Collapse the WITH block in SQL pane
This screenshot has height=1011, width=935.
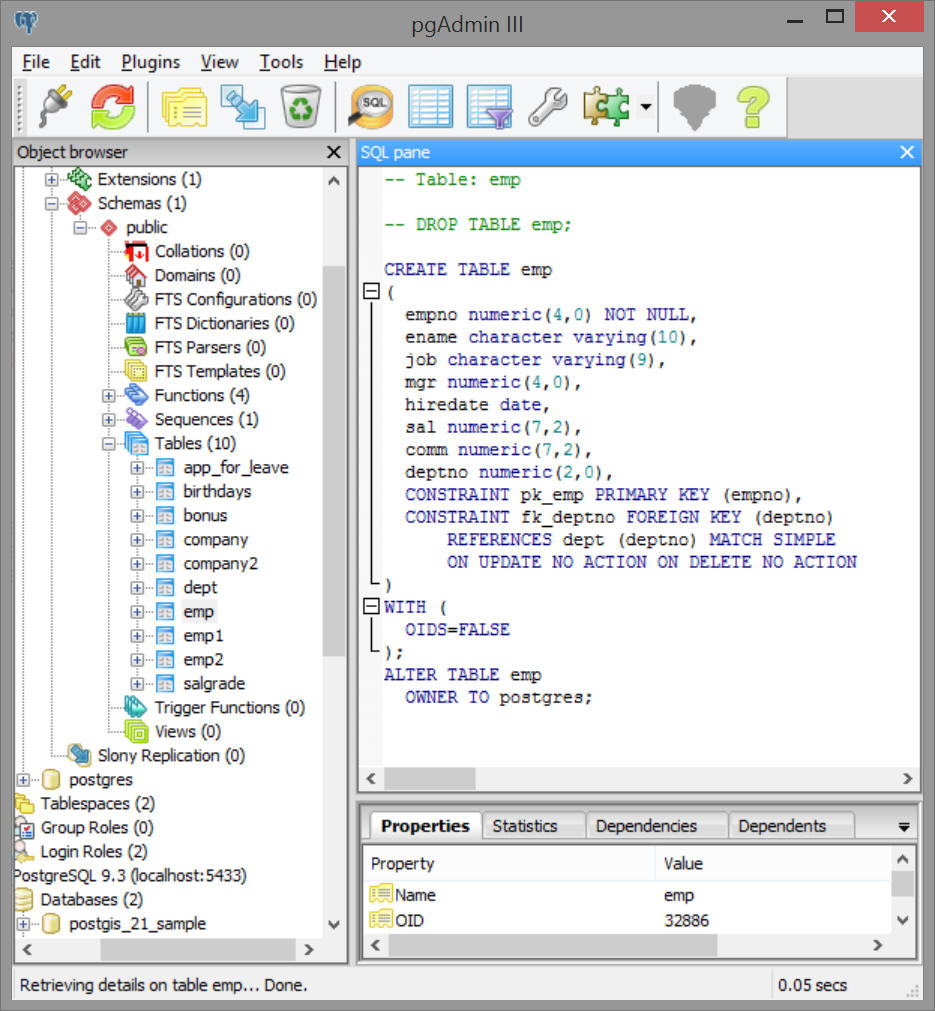pos(371,607)
